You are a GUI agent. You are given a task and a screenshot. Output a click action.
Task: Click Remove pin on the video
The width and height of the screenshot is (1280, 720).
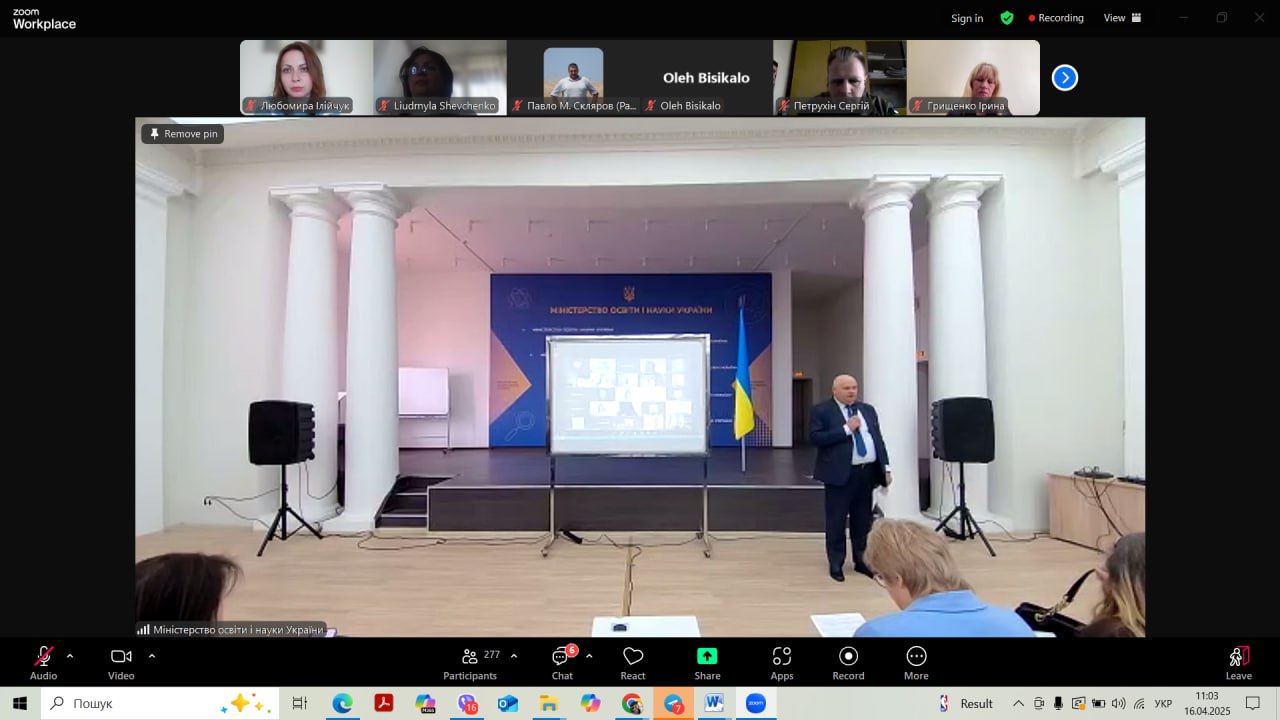click(183, 134)
